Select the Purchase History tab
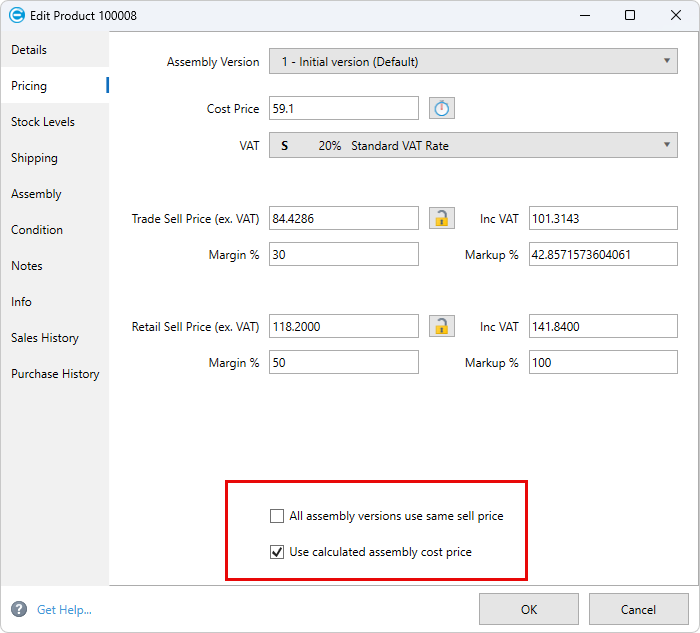This screenshot has width=700, height=633. point(55,374)
